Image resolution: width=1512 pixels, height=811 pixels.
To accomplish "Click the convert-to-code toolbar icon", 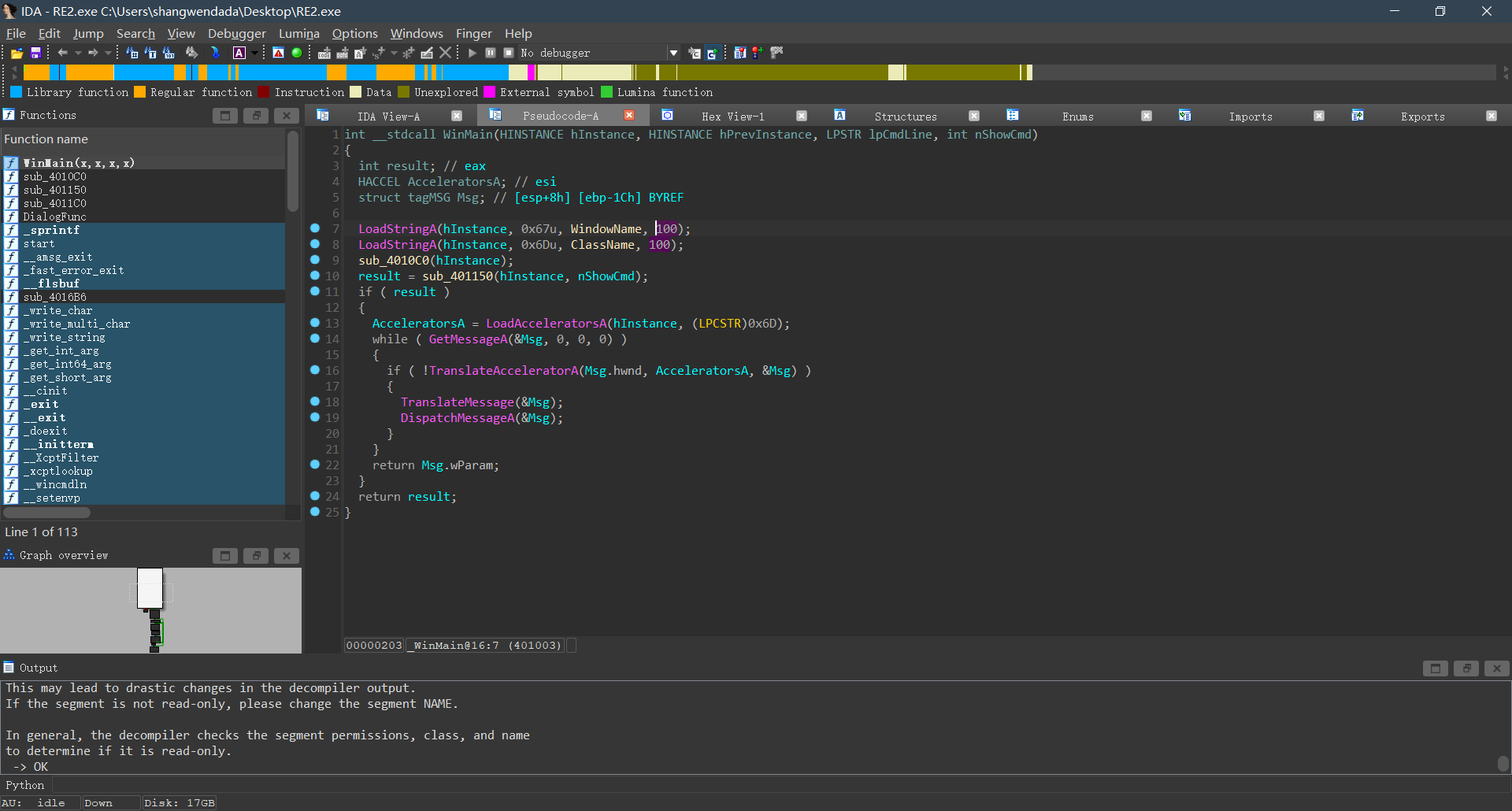I will pyautogui.click(x=324, y=53).
